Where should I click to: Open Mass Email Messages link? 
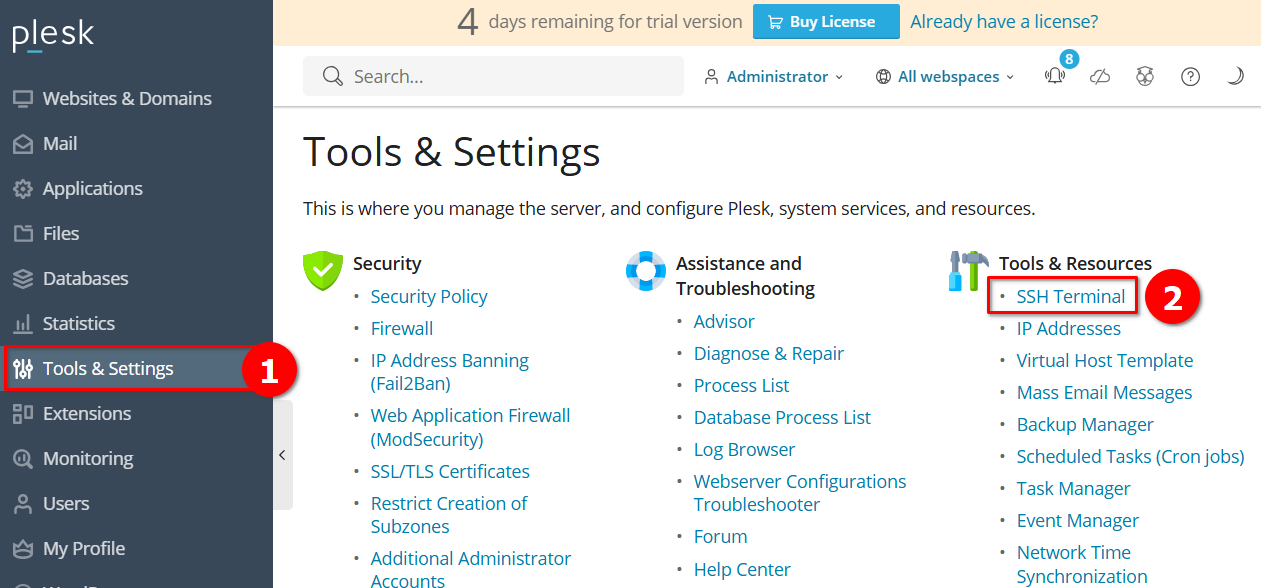click(x=1104, y=392)
